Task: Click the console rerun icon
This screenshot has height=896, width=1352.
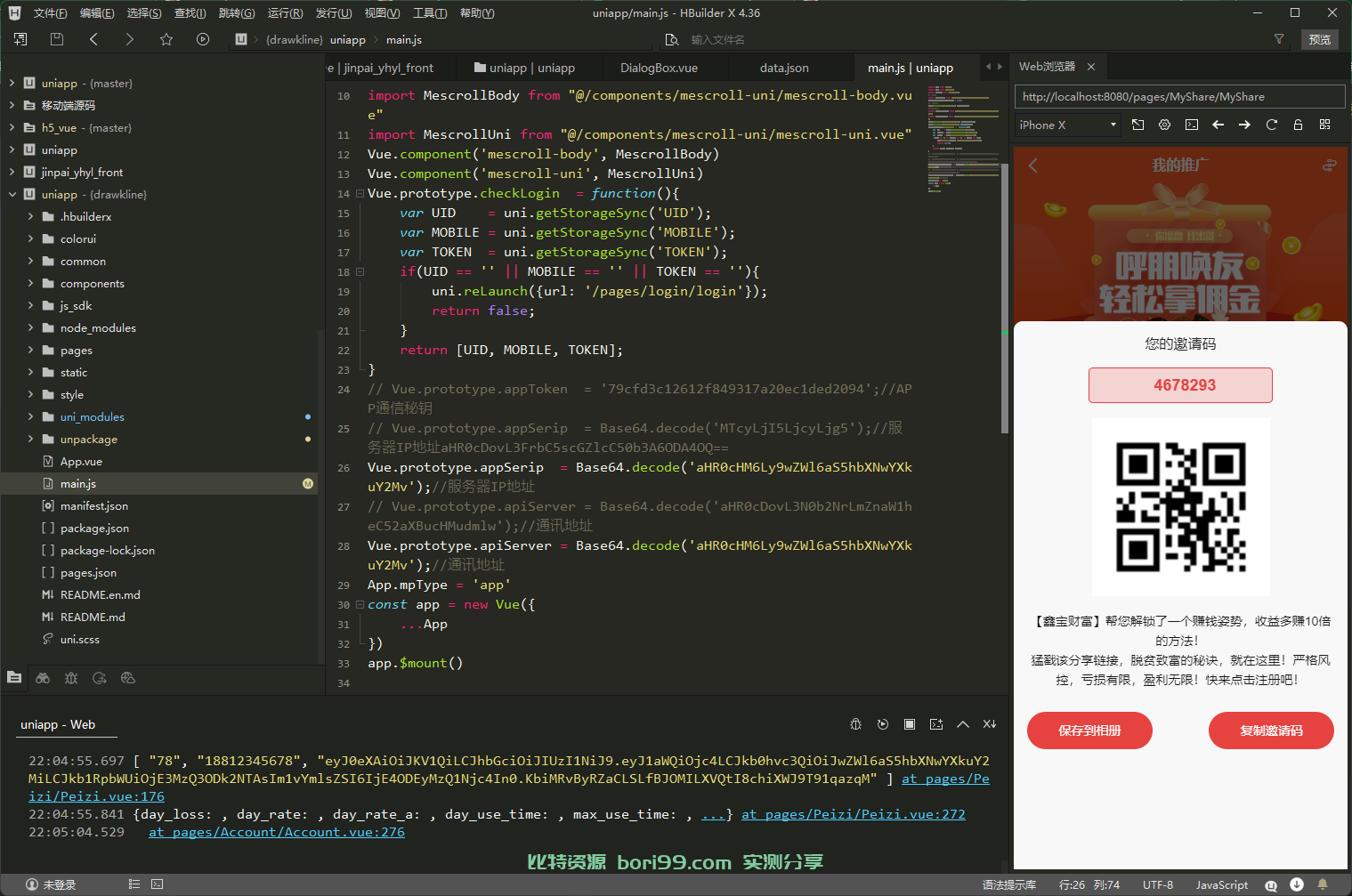Action: (x=883, y=724)
